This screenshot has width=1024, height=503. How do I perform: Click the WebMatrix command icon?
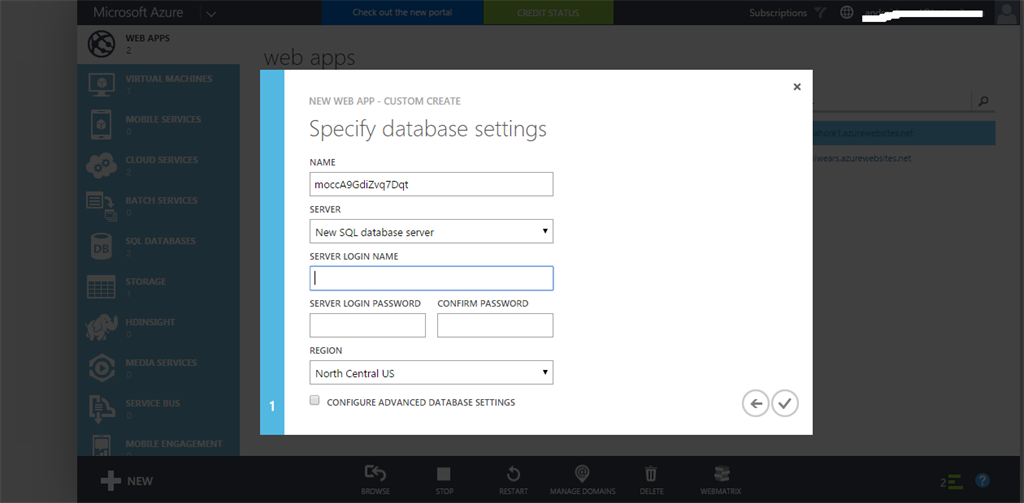[x=721, y=474]
